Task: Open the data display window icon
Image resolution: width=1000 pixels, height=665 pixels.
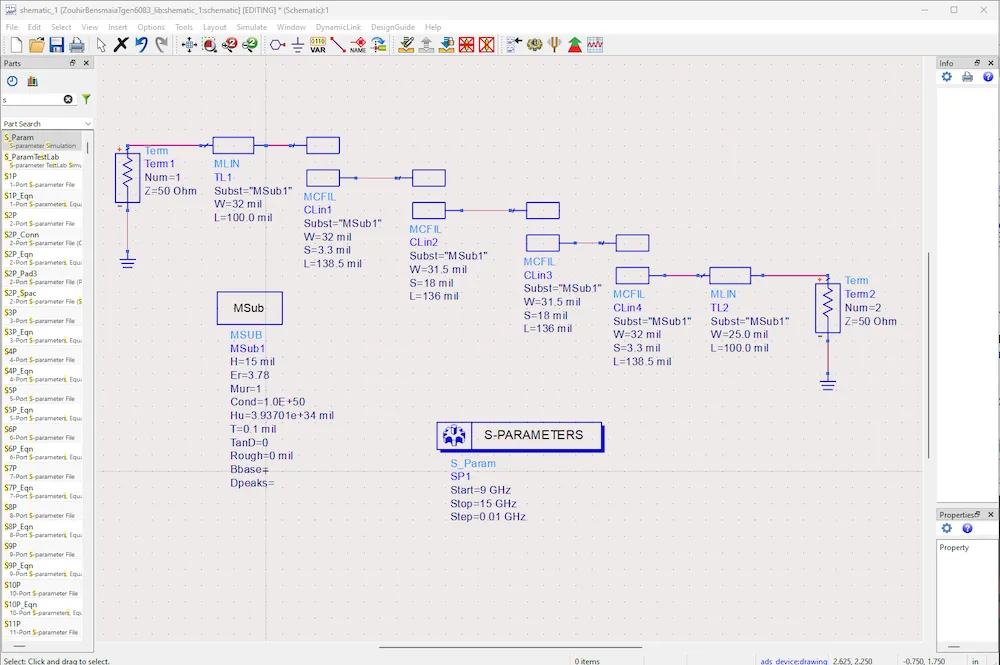Action: (595, 45)
